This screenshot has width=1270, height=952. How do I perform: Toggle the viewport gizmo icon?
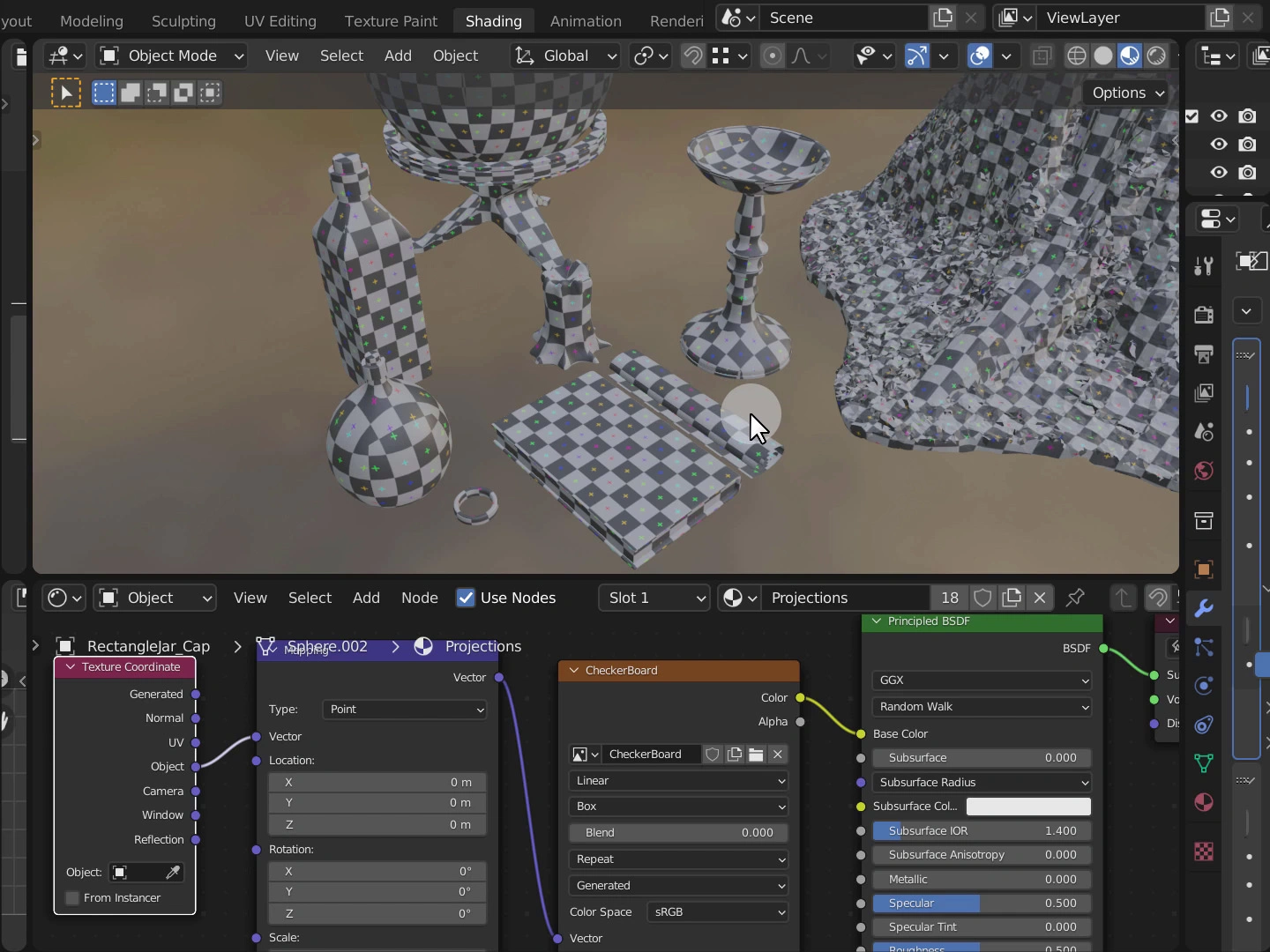(916, 56)
